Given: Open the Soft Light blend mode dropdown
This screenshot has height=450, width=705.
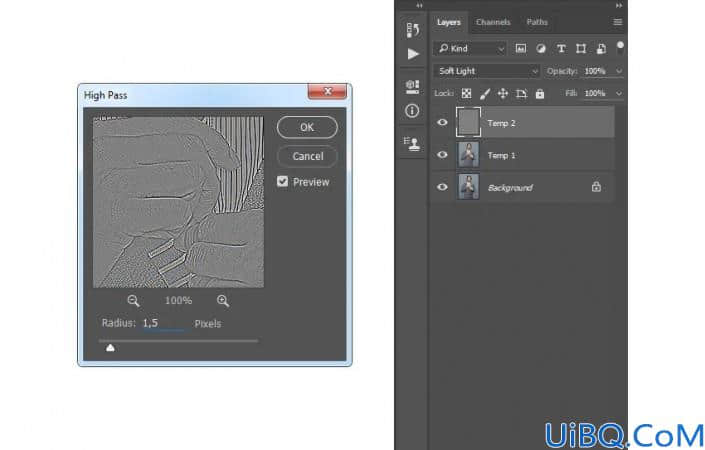Looking at the screenshot, I should coord(487,71).
